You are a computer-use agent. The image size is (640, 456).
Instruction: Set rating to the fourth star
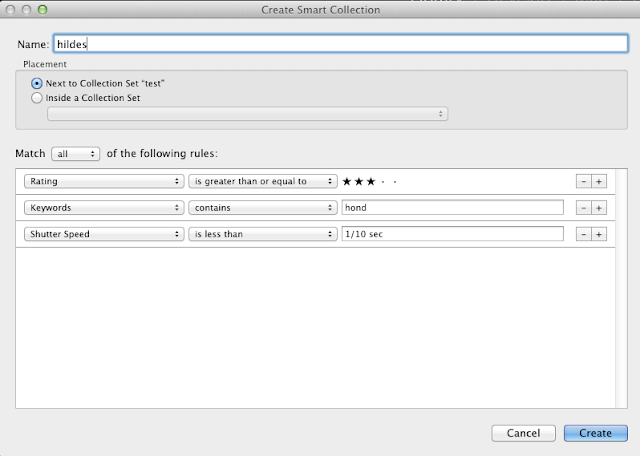click(x=382, y=182)
